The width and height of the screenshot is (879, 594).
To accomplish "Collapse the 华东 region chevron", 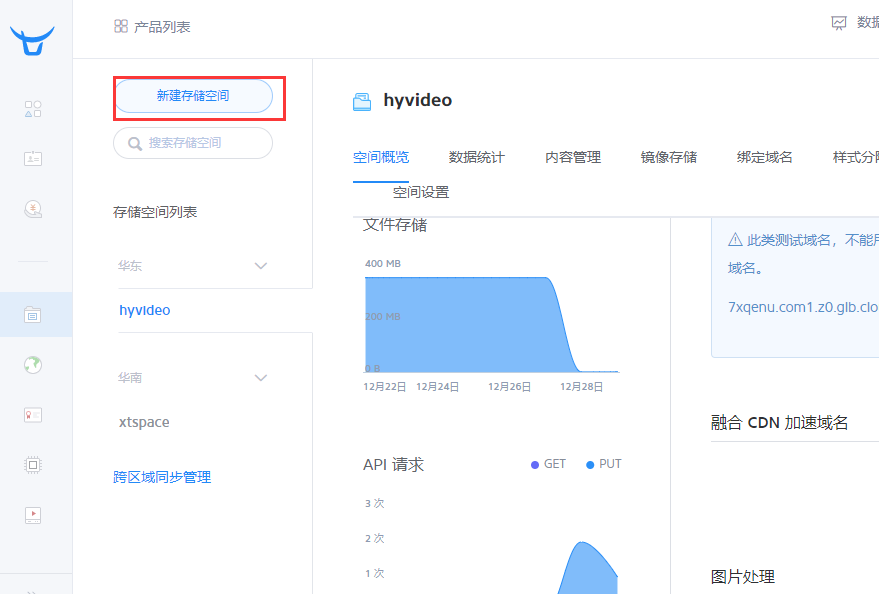I will click(261, 266).
